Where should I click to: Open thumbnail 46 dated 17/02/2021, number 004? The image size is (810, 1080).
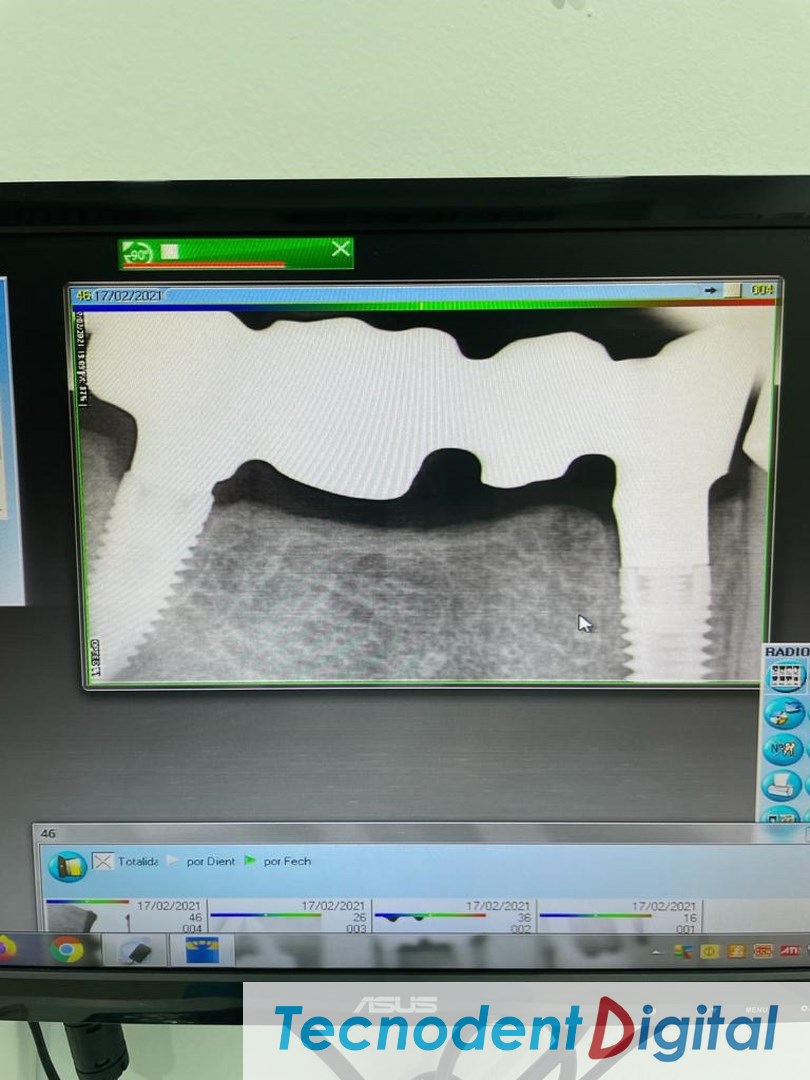(125, 916)
